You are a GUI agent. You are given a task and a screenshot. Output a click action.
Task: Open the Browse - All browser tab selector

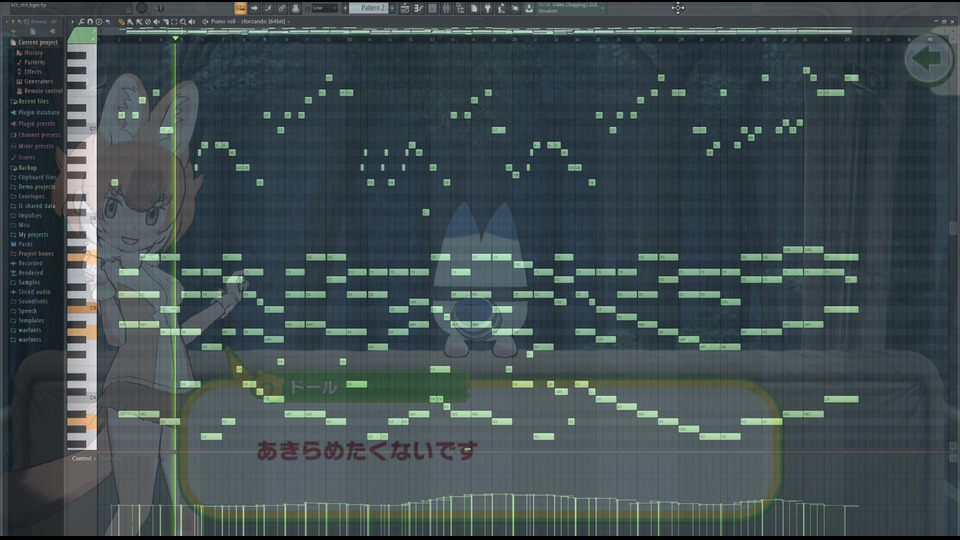point(43,21)
